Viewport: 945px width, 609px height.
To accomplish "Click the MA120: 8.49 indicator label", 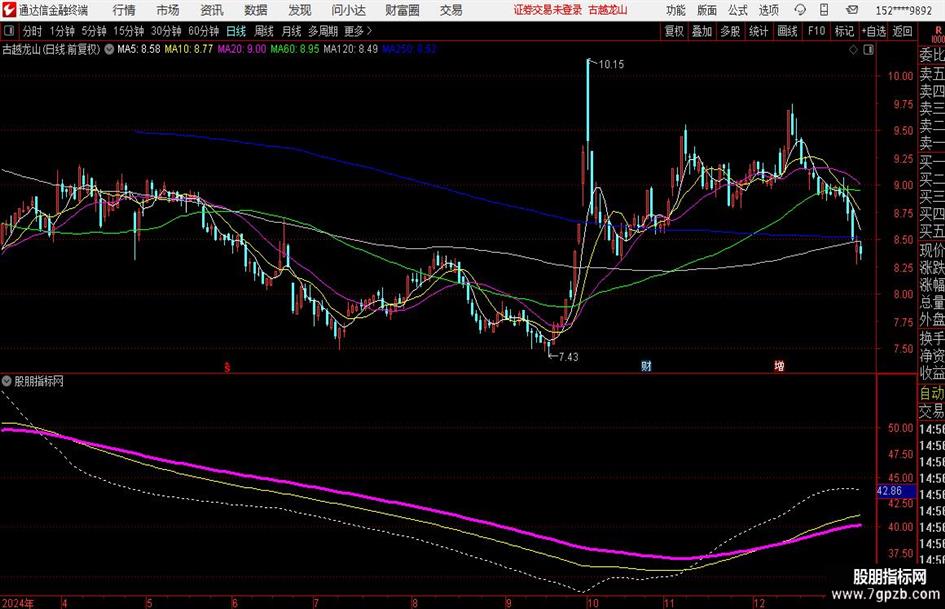I will click(351, 49).
